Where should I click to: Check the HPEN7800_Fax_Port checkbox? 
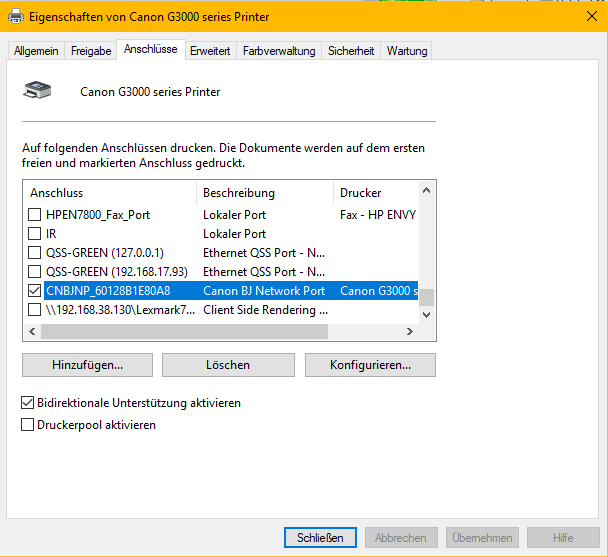coord(35,215)
